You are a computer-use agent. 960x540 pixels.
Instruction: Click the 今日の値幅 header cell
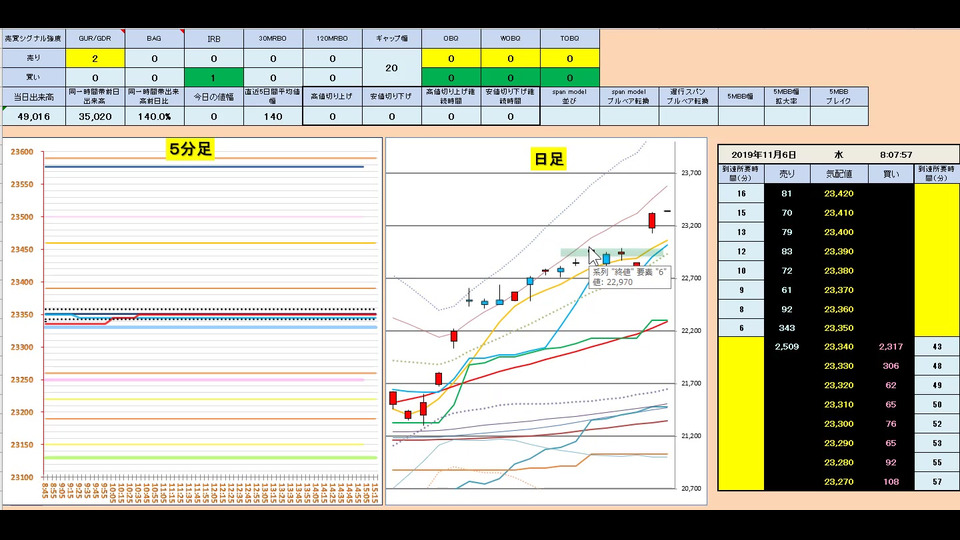[214, 97]
